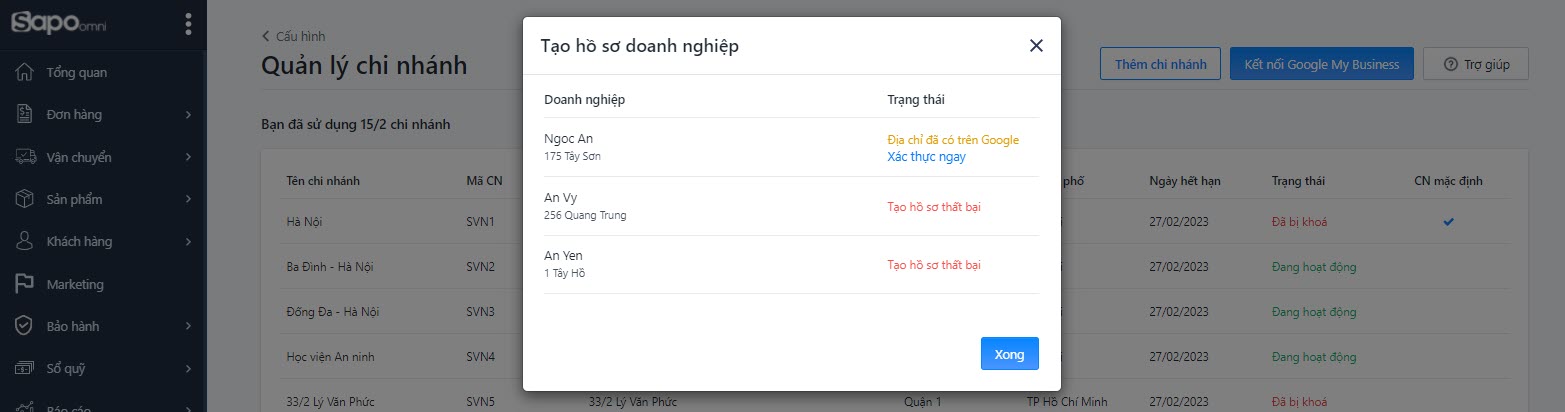Click the 256 Quang Trung address
The width and height of the screenshot is (1565, 412).
(585, 215)
